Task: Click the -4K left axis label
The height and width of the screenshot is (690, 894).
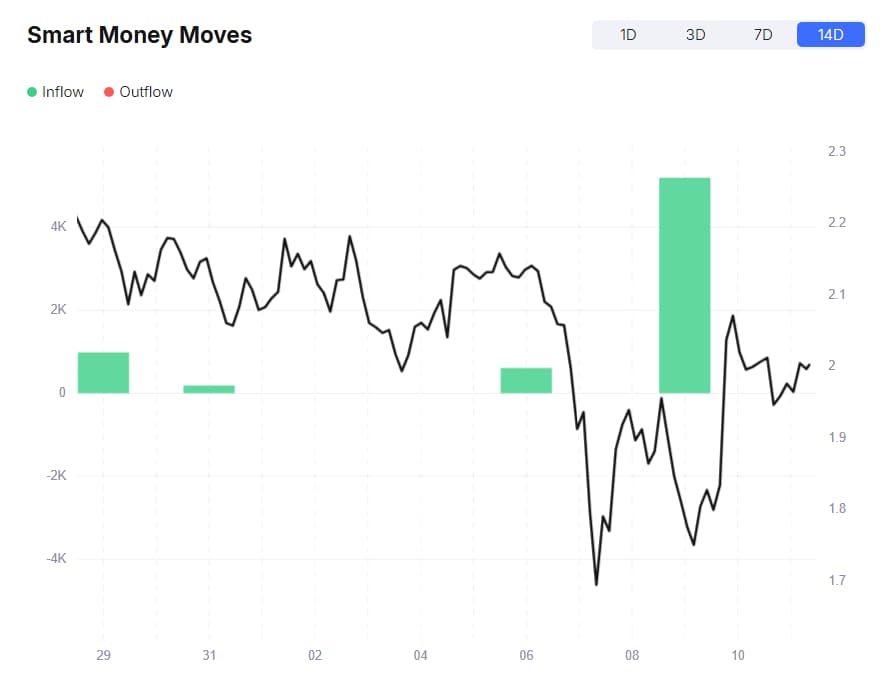Action: point(56,558)
